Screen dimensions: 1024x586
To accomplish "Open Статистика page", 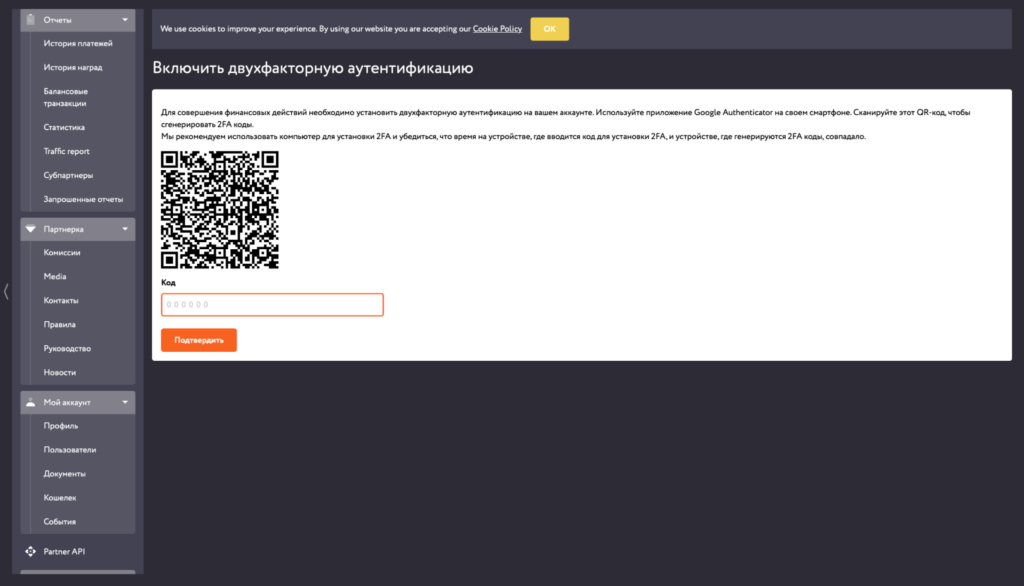I will [x=64, y=127].
